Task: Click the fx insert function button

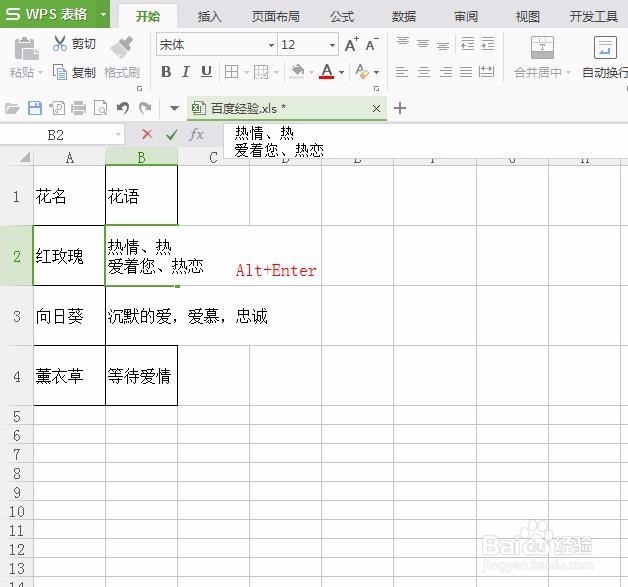Action: pos(197,134)
